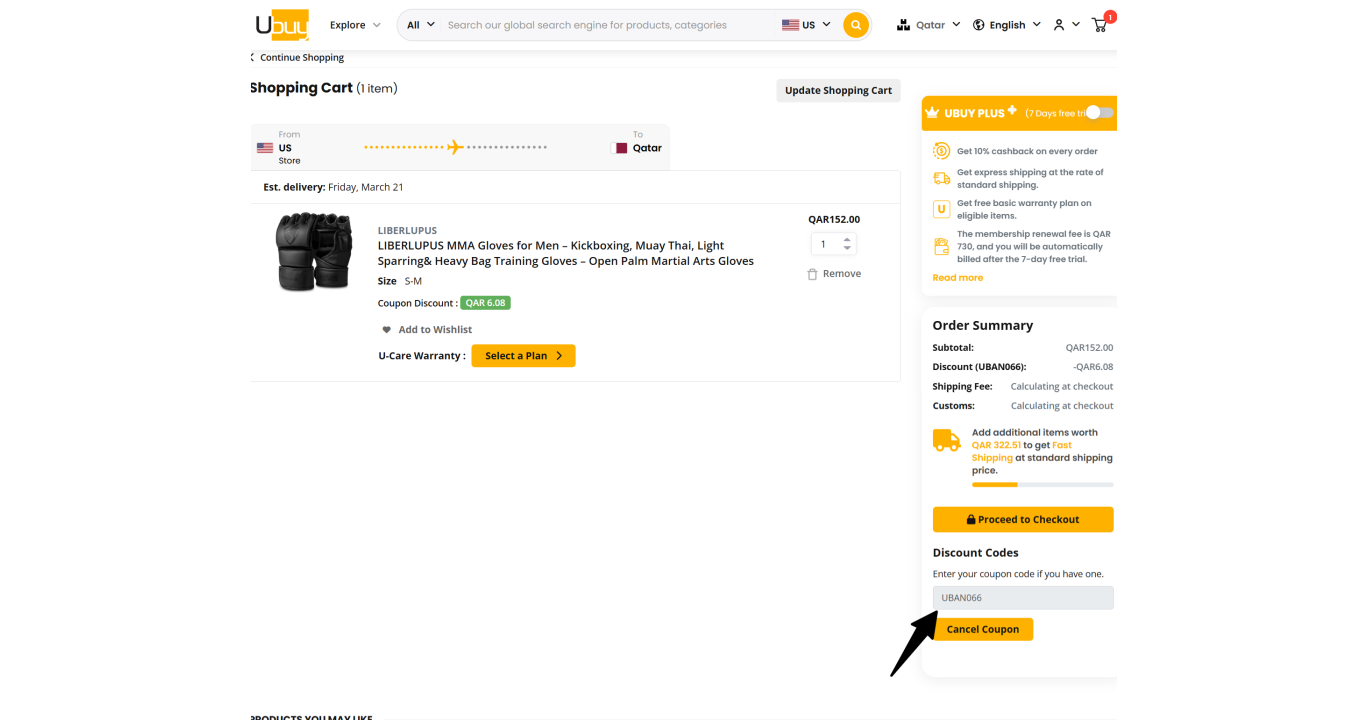Click the Qatar delivery country icon
Screen dimensions: 1368x720
(x=903, y=25)
